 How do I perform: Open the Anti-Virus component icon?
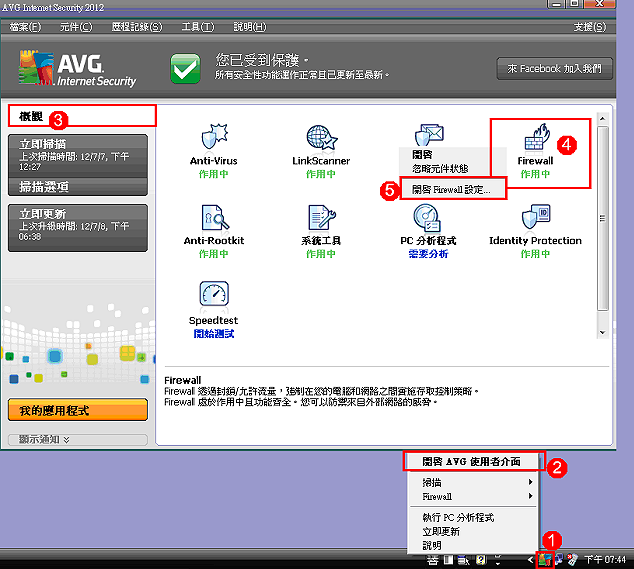pyautogui.click(x=214, y=137)
